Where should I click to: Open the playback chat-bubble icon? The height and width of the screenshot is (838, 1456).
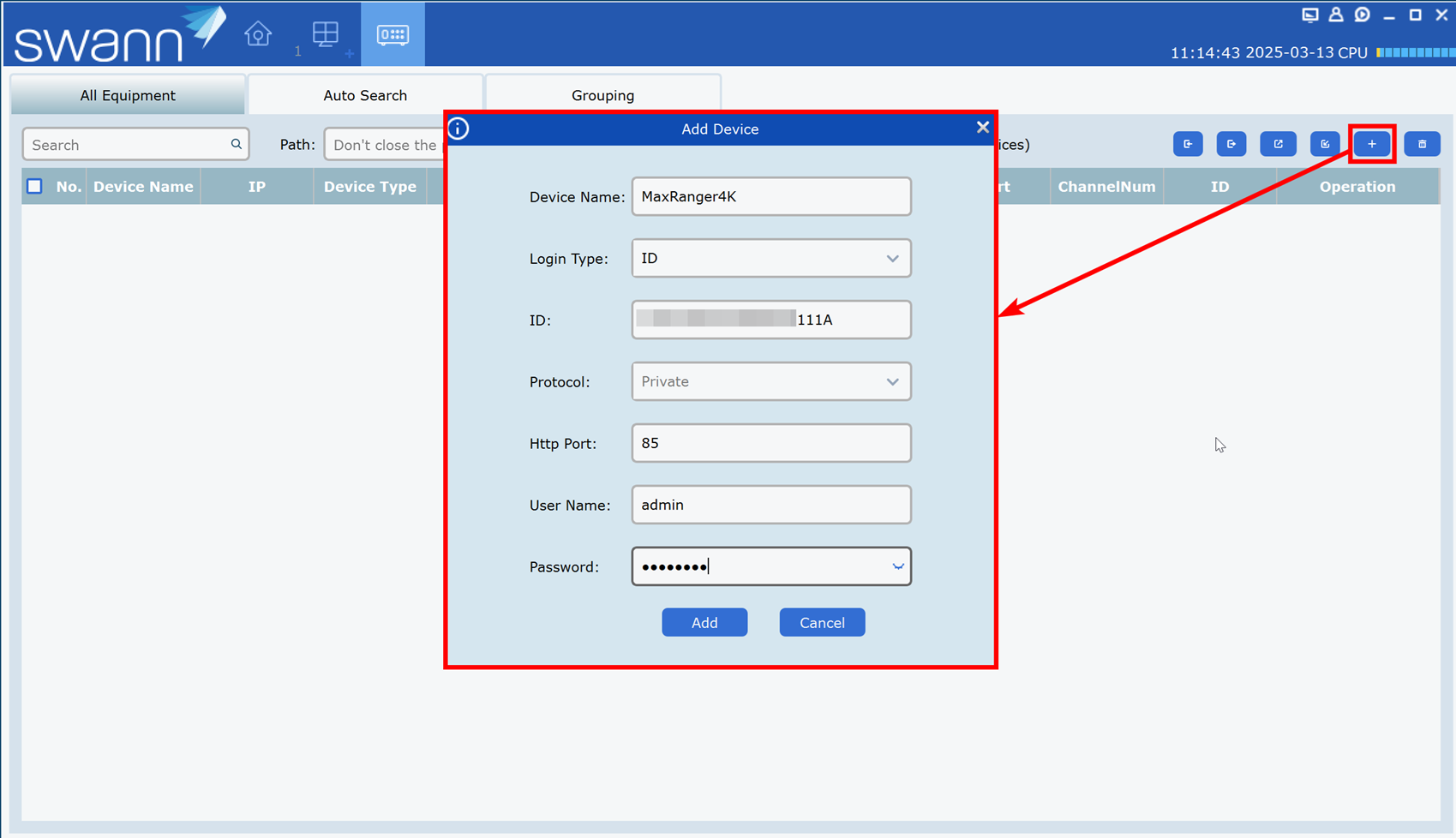(x=1362, y=15)
